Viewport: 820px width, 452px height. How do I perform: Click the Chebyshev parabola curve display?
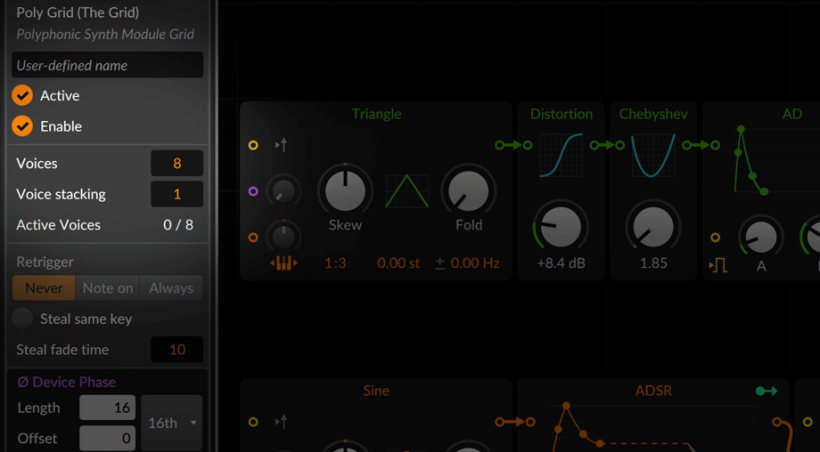tap(653, 155)
